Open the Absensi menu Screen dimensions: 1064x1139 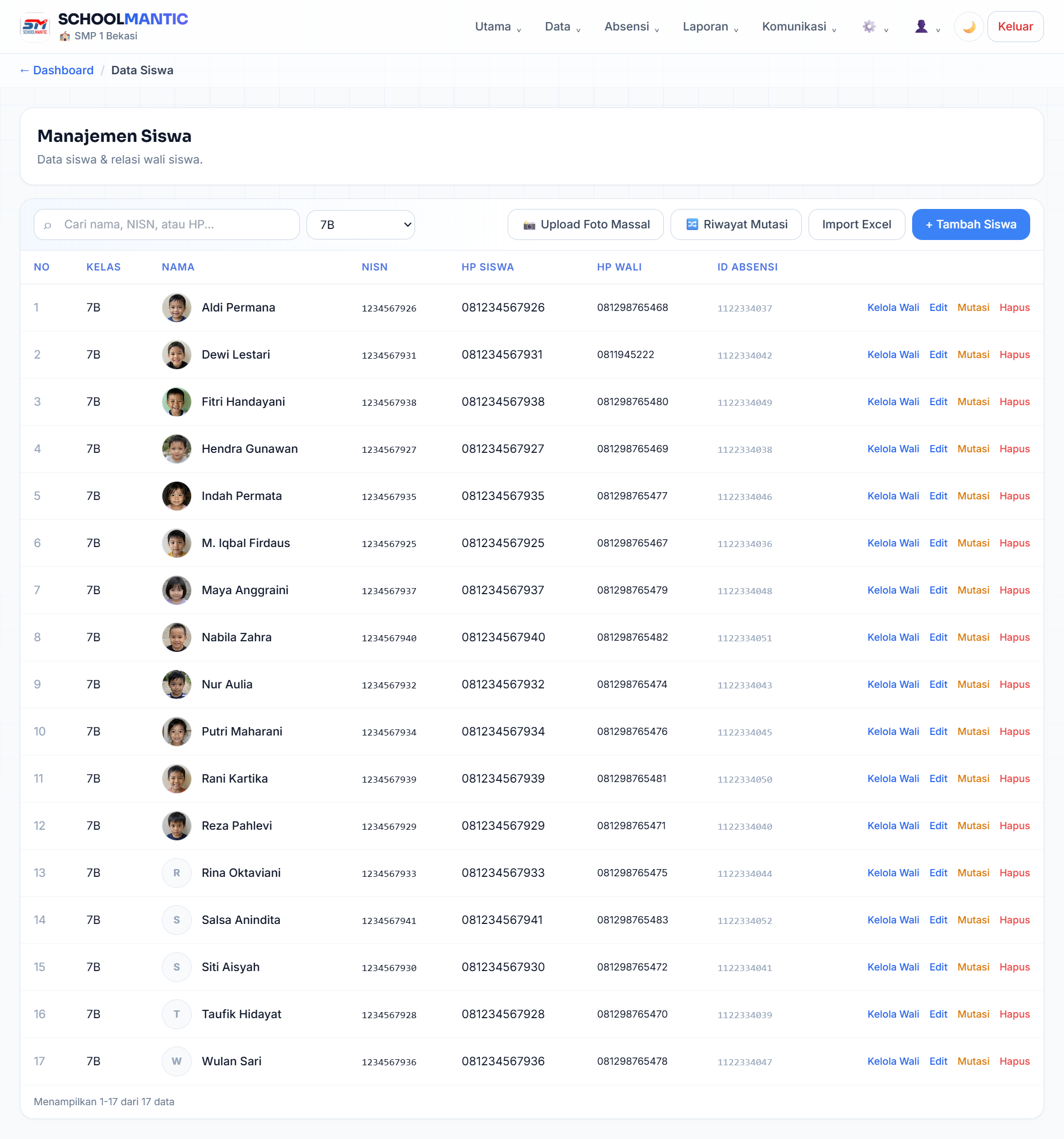(x=632, y=27)
